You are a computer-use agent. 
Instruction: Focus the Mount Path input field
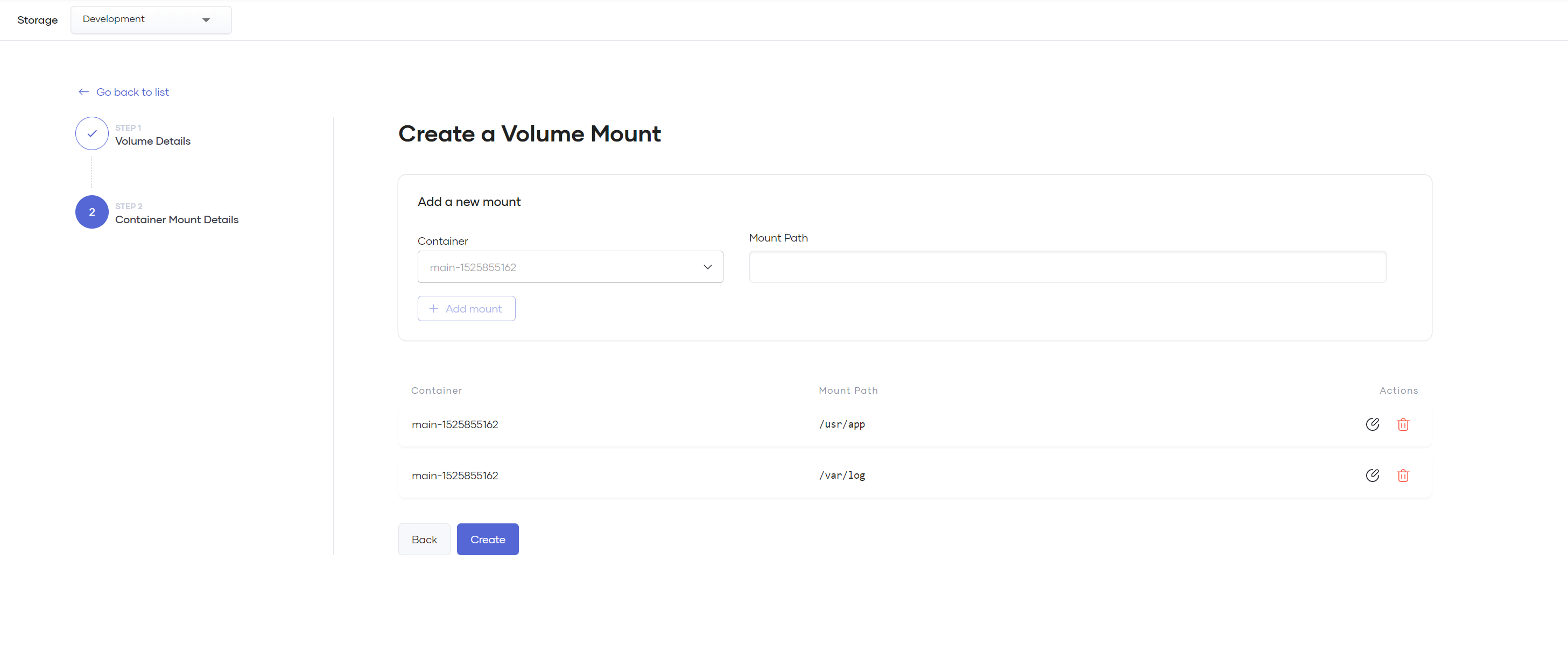tap(1067, 267)
